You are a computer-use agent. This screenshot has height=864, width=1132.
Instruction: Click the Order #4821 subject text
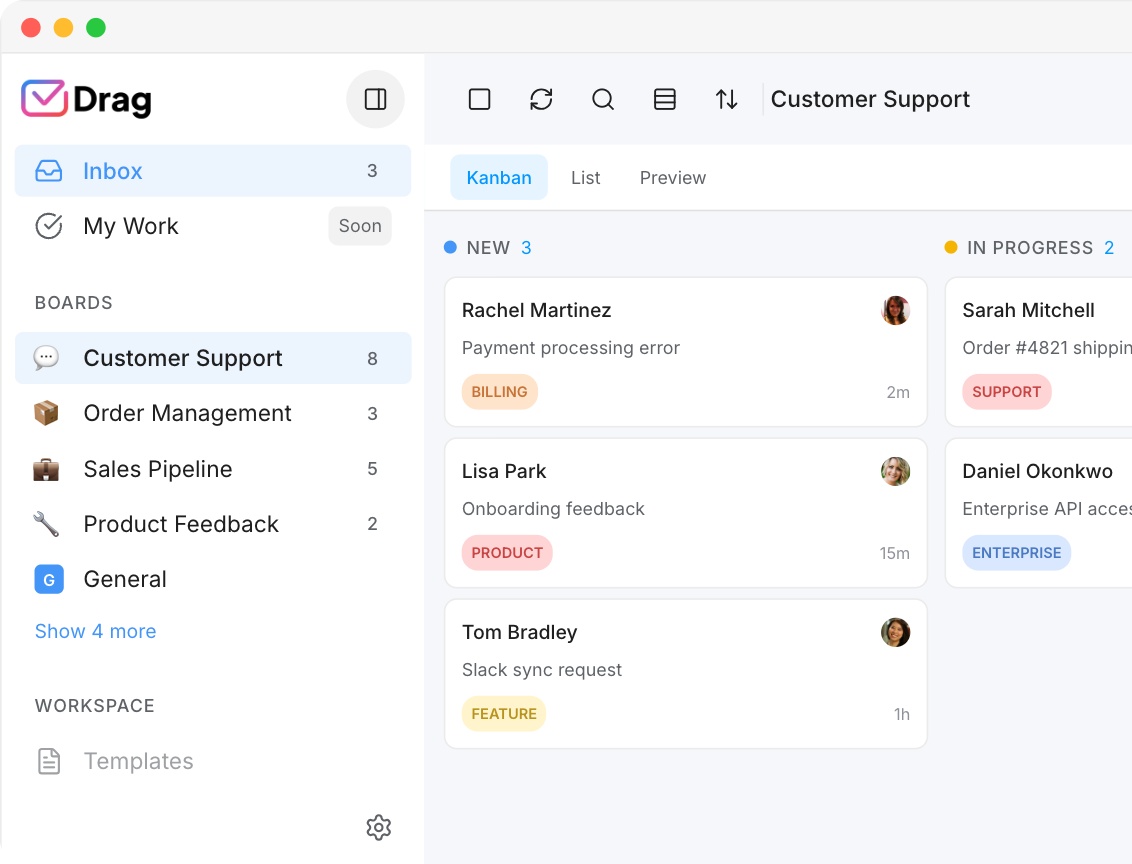tap(1047, 348)
